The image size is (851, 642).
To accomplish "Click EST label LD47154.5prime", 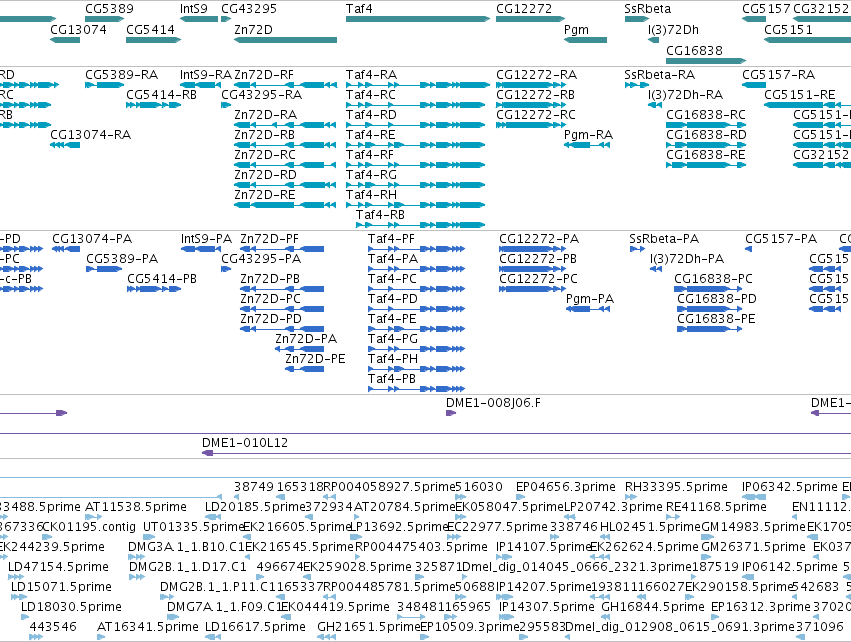I will click(x=58, y=567).
